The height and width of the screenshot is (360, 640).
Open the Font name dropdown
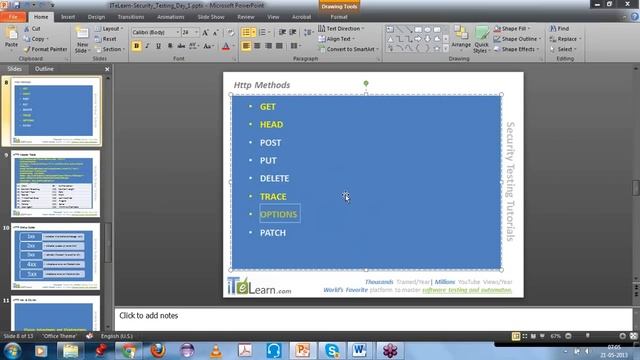click(x=178, y=32)
